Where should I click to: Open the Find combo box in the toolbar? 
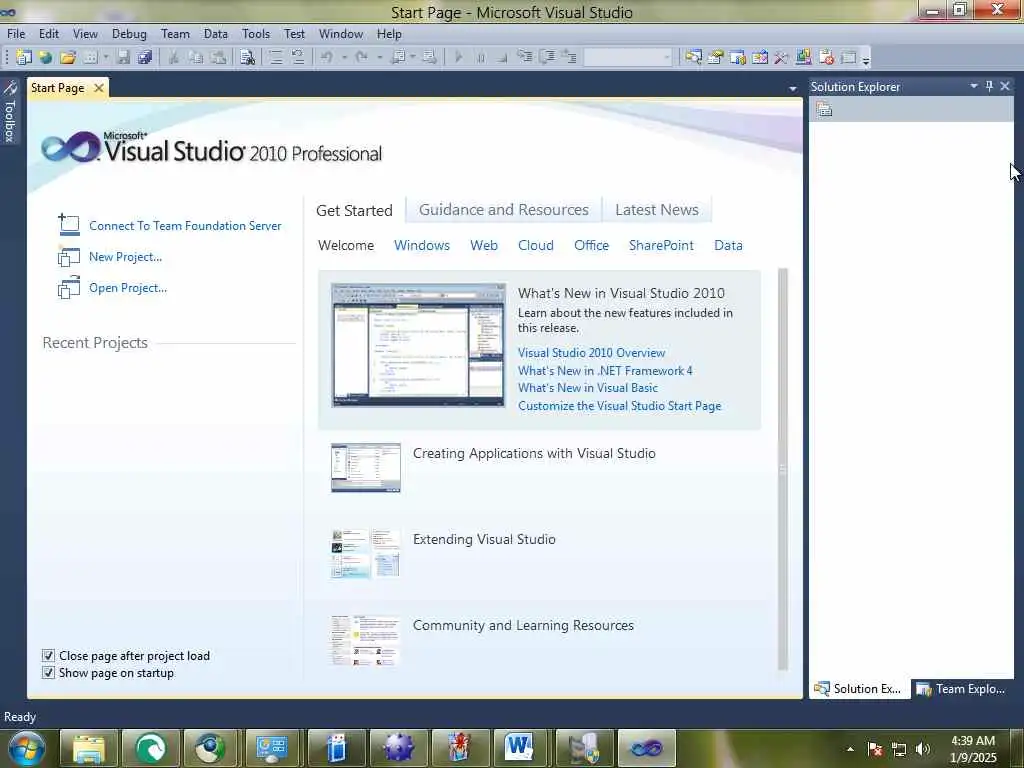tap(628, 57)
